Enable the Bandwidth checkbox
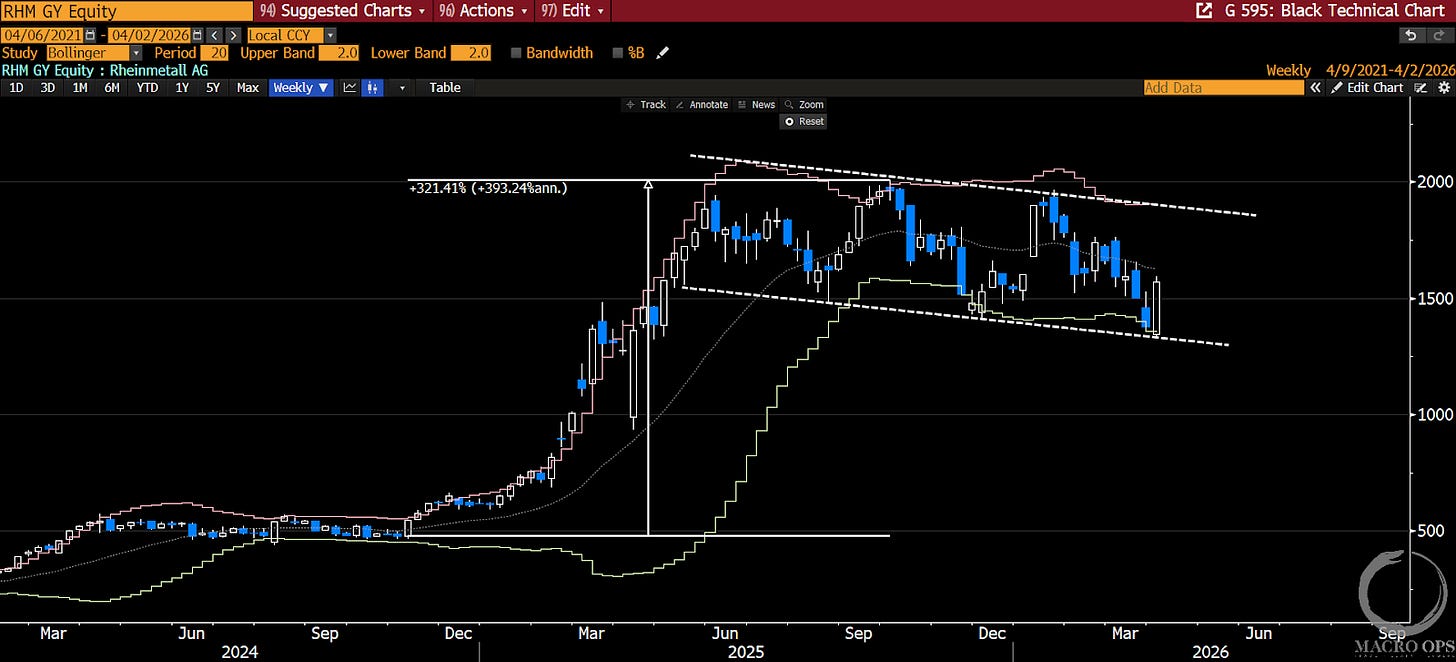Screen dimensions: 1456x662 (x=516, y=53)
